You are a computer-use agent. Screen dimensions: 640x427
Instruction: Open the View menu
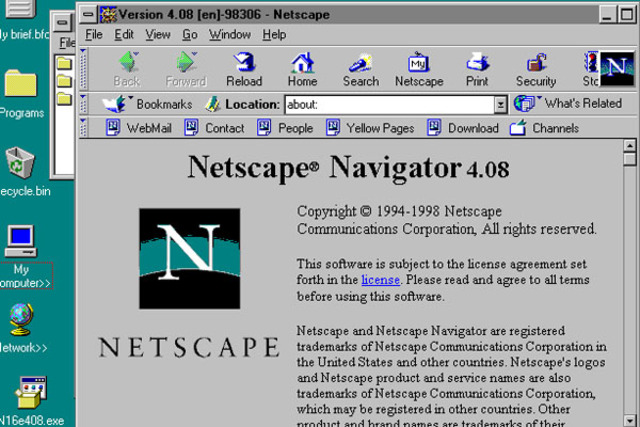coord(158,35)
